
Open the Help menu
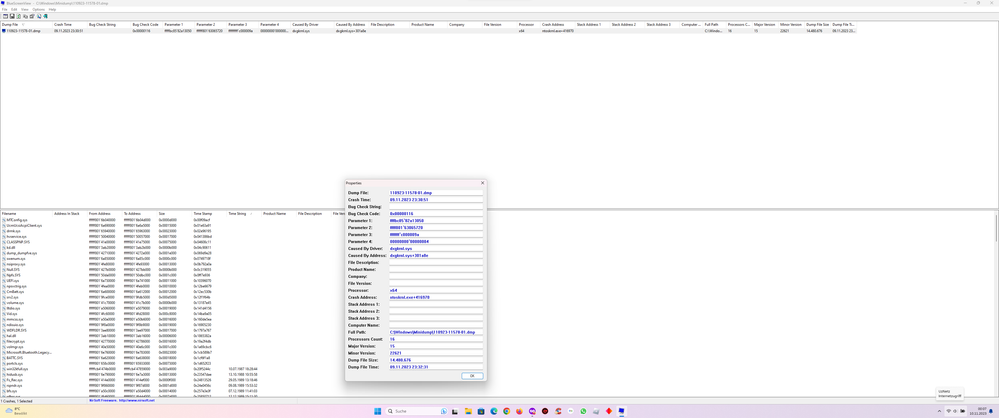pos(52,10)
